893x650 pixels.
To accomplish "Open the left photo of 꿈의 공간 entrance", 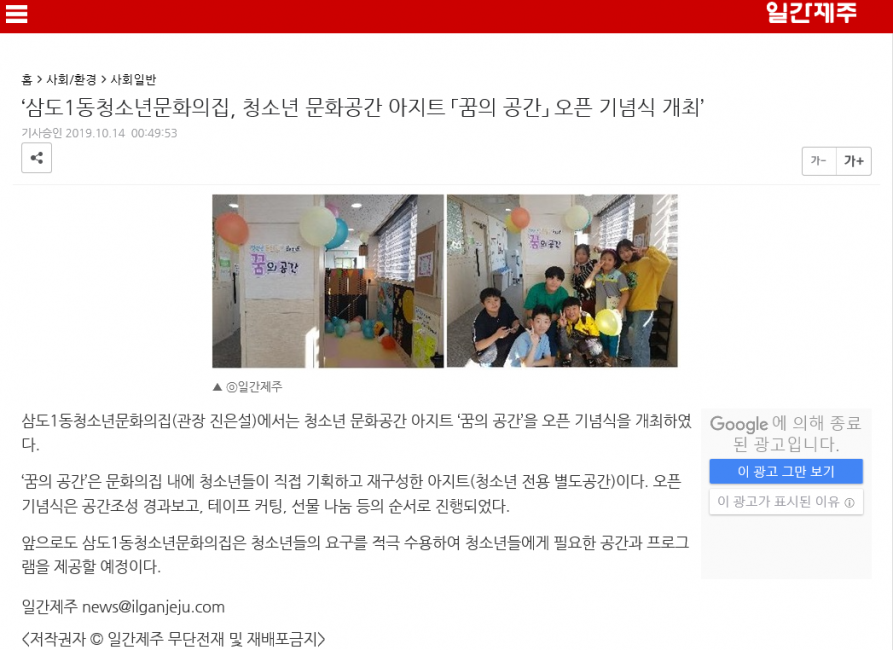I will [x=327, y=281].
